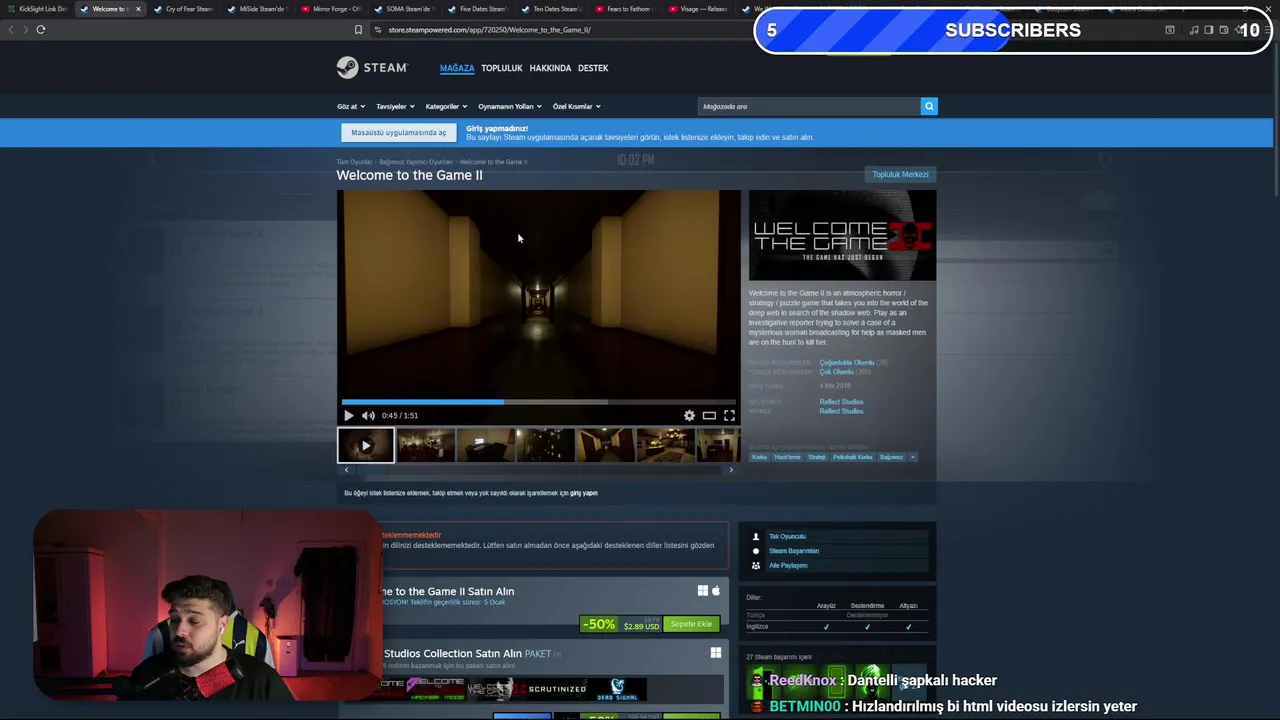Select the Psikolojik Korku tag
The image size is (1280, 720).
[853, 457]
